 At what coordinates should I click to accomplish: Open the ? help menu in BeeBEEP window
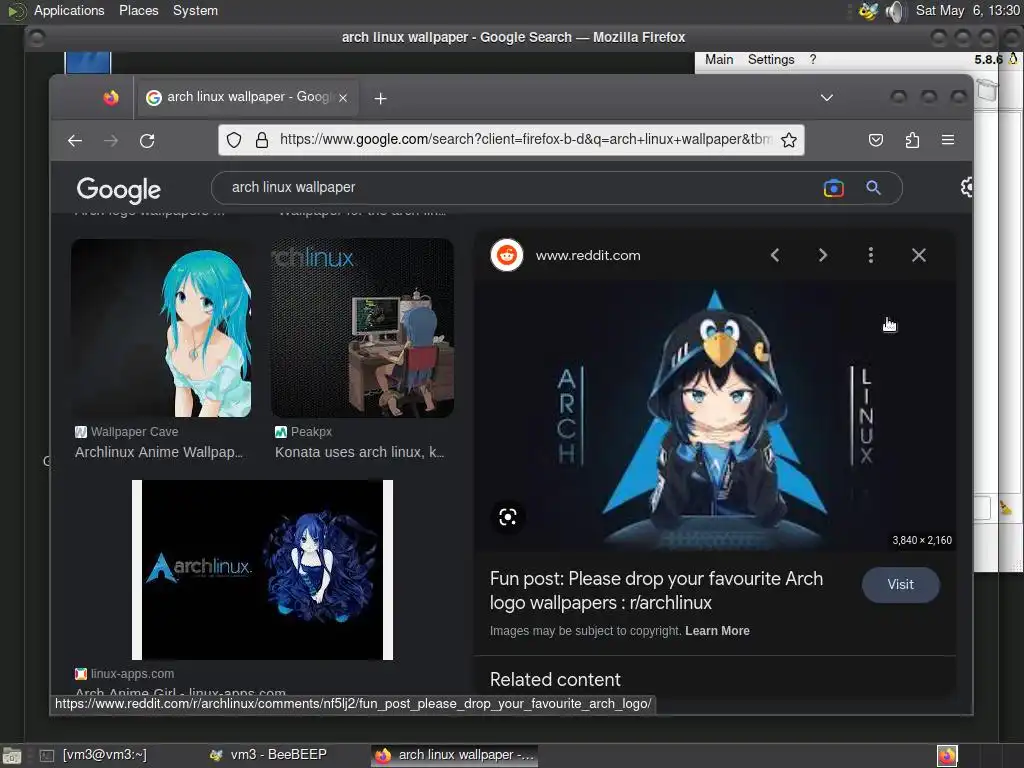[812, 59]
